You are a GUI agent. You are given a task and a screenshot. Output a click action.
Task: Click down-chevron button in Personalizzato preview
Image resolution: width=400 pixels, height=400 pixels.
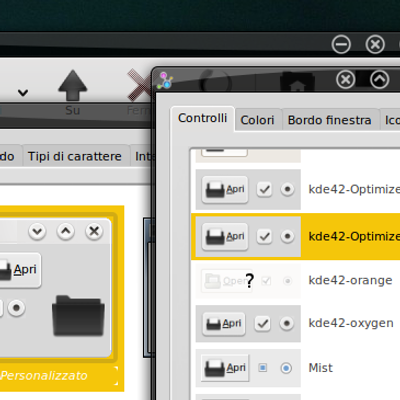coord(37,231)
